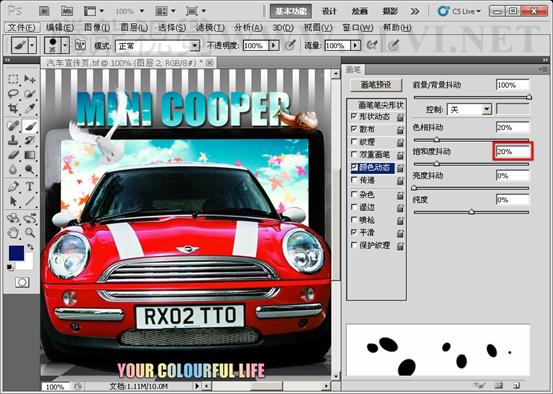553x394 pixels.
Task: Select the 3D Rotate tool
Action: (13, 218)
